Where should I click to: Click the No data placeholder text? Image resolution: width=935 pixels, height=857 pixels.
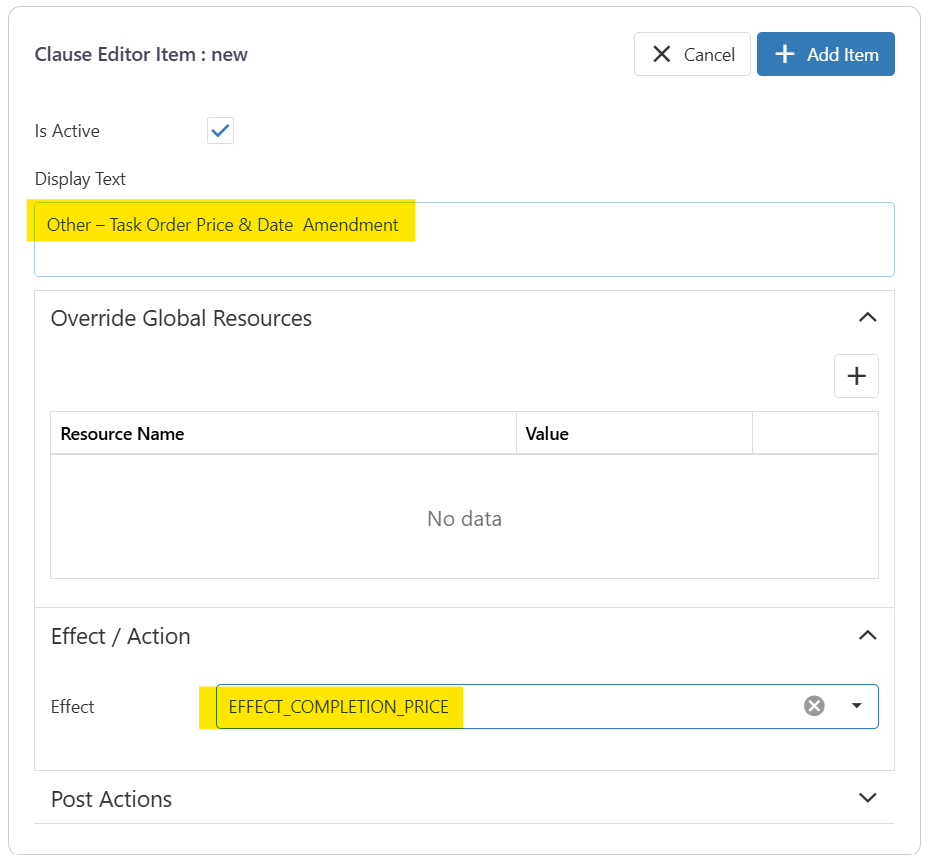(x=464, y=518)
